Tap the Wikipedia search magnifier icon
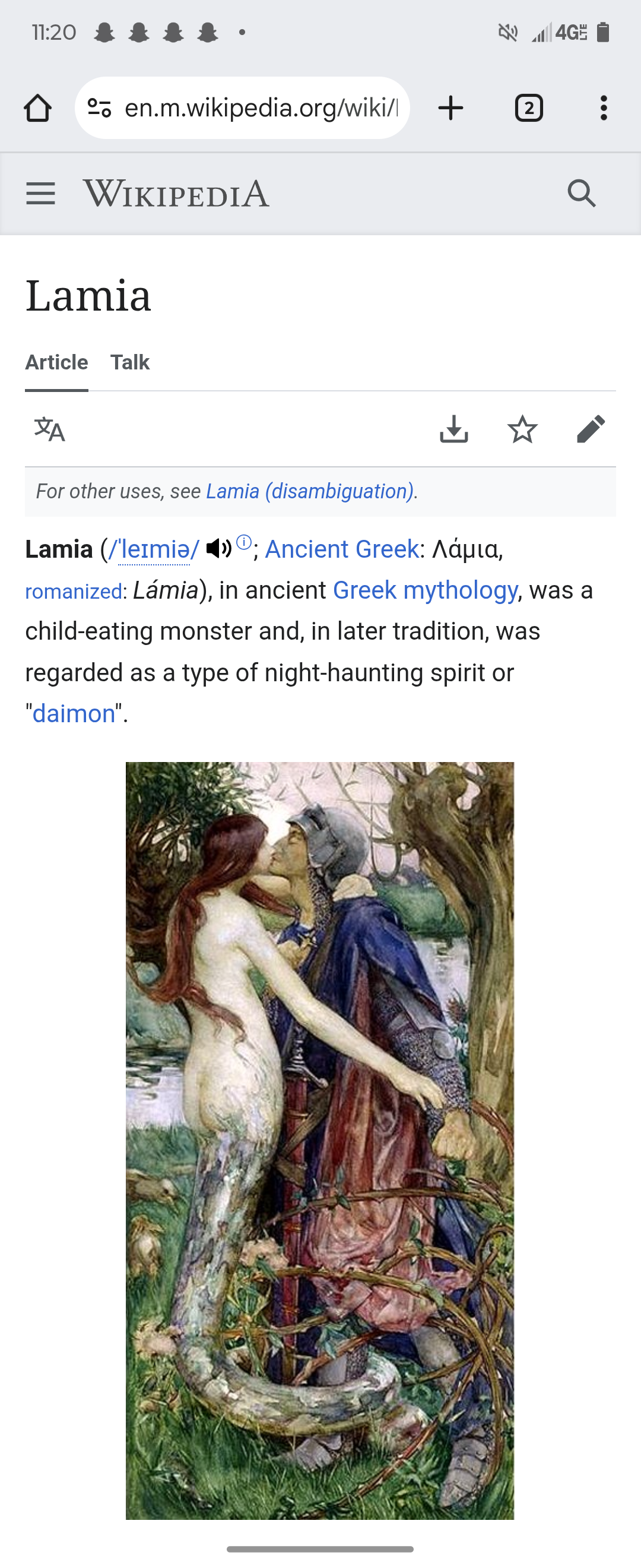 (x=582, y=194)
